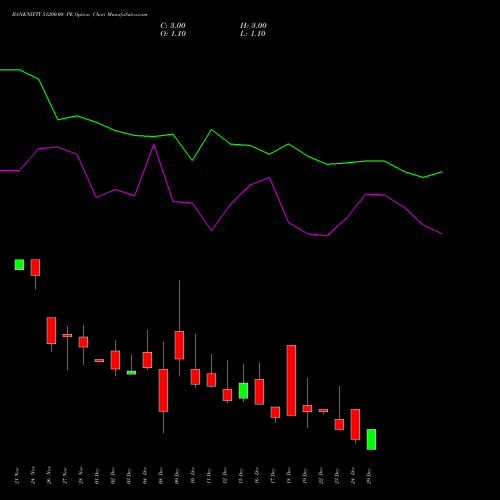Select the green candle for 15 Dec
This screenshot has width=500, height=500.
pyautogui.click(x=243, y=391)
